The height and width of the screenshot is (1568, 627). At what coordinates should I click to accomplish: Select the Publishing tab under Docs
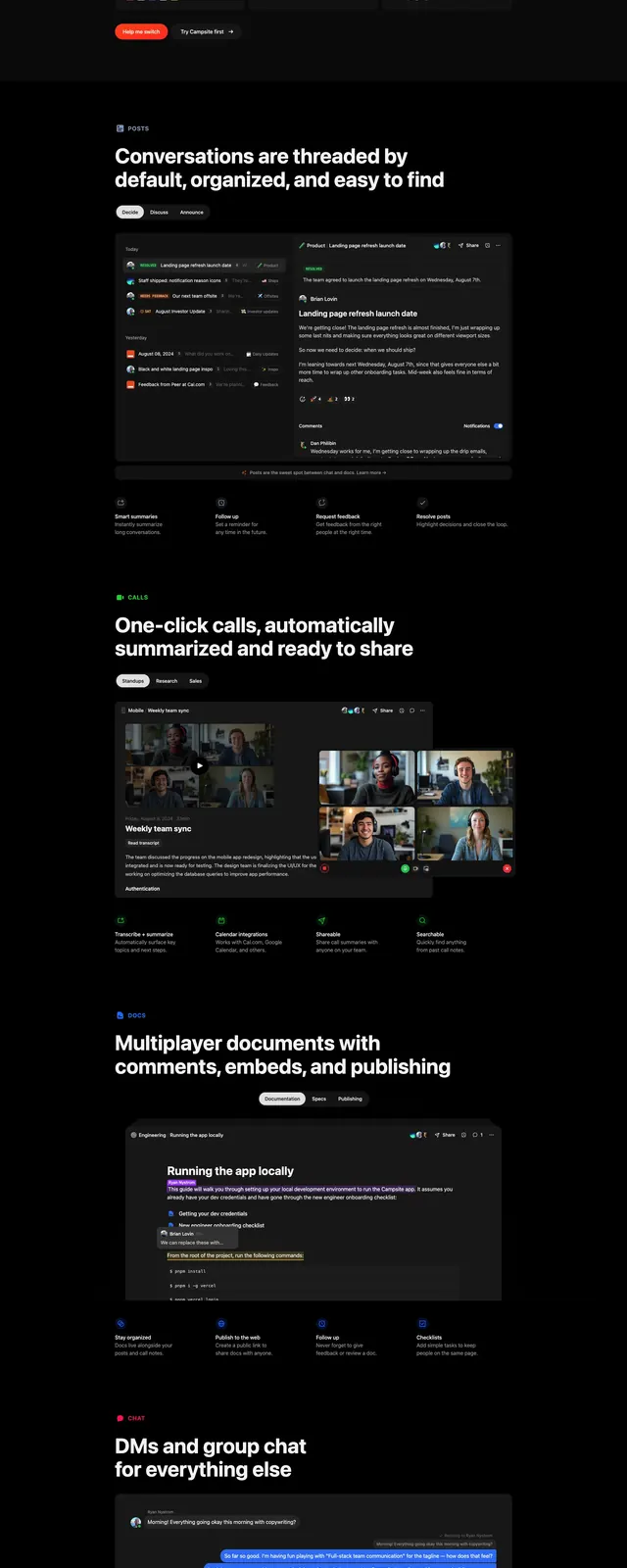[x=350, y=1099]
